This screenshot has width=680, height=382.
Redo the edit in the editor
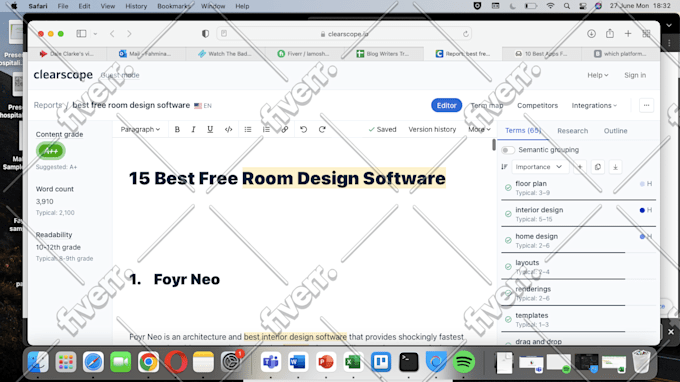click(x=322, y=129)
